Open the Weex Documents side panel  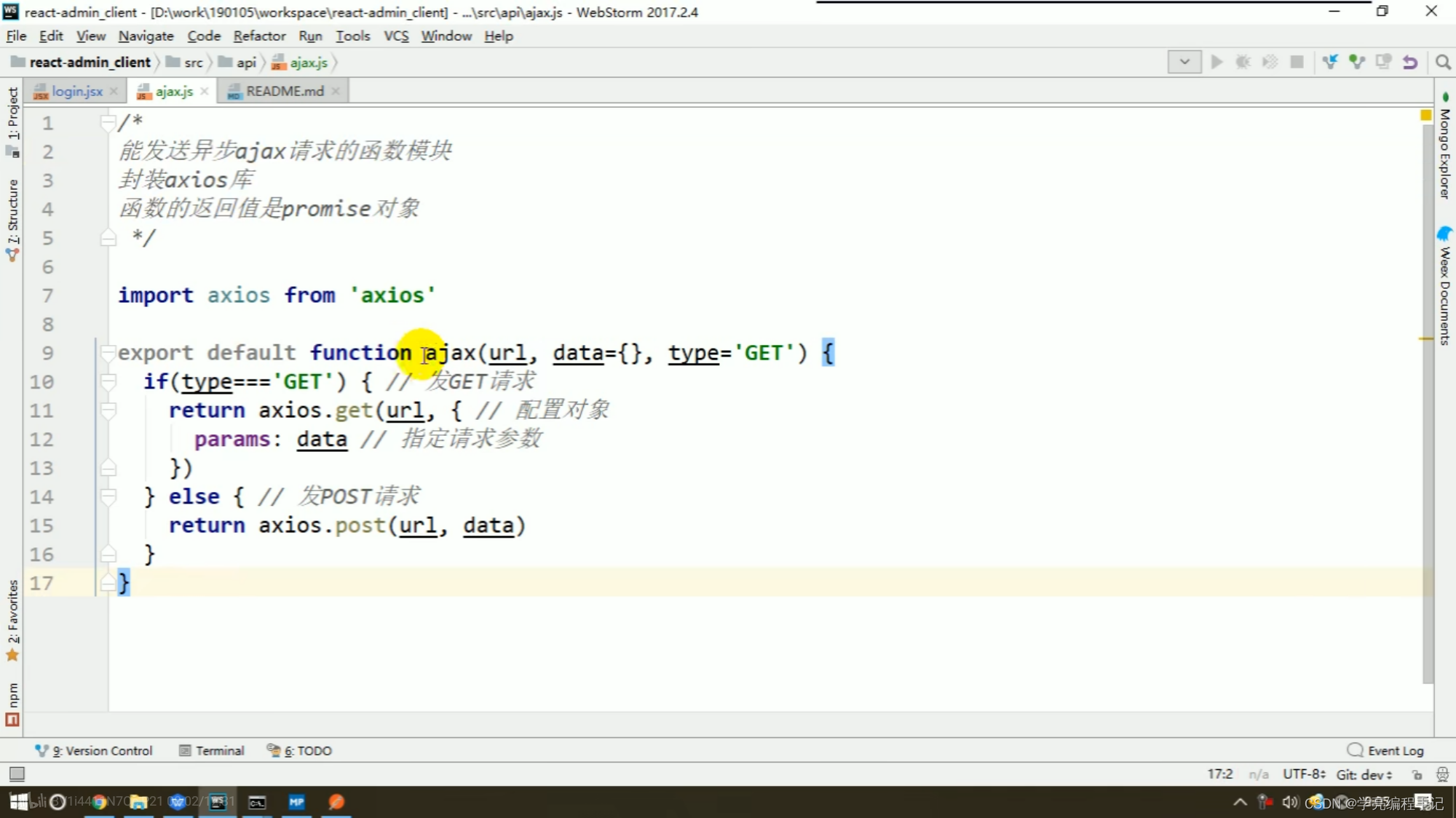[x=1445, y=286]
